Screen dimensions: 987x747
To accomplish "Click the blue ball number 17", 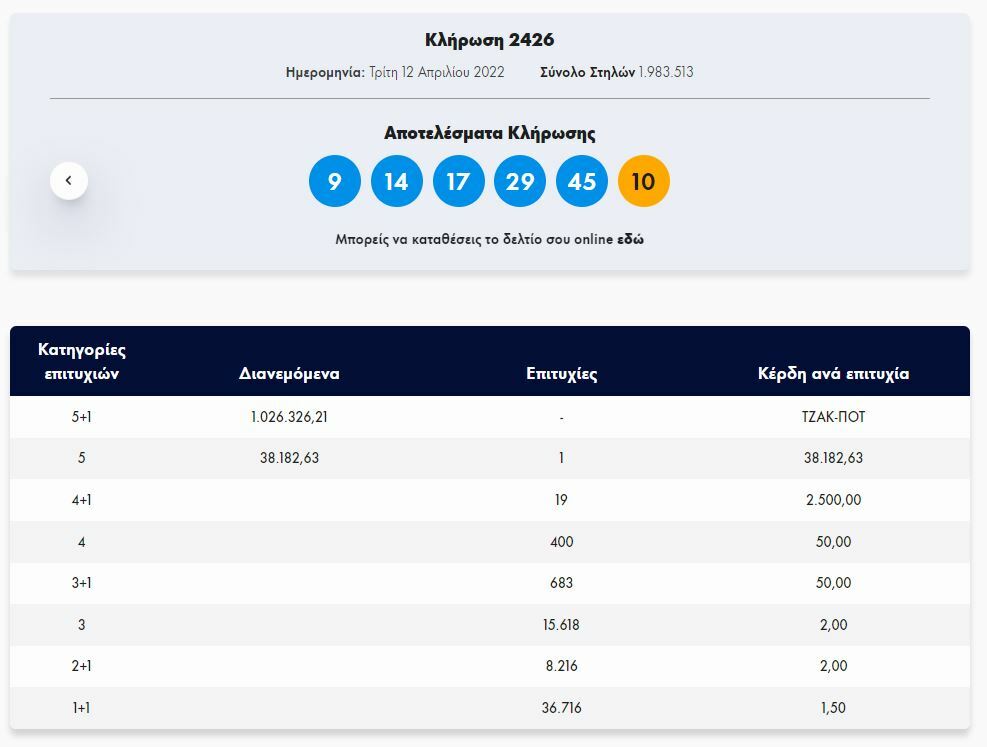I will coord(458,181).
